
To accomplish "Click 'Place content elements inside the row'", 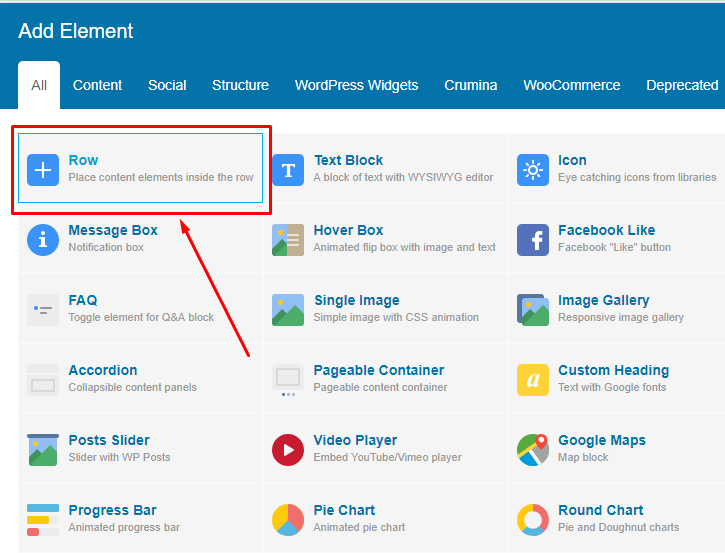I will [161, 177].
